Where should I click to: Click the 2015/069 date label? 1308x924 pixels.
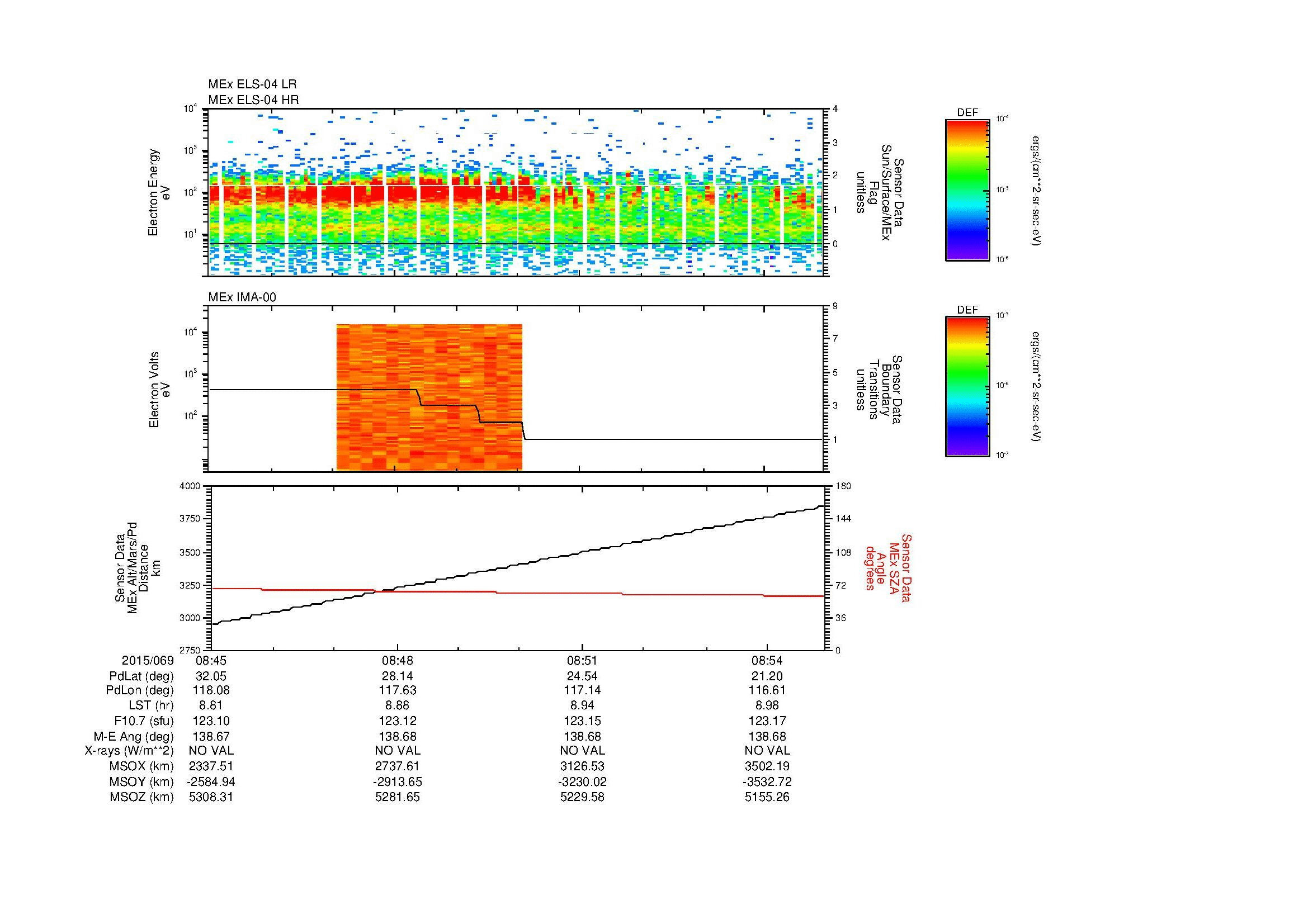148,661
